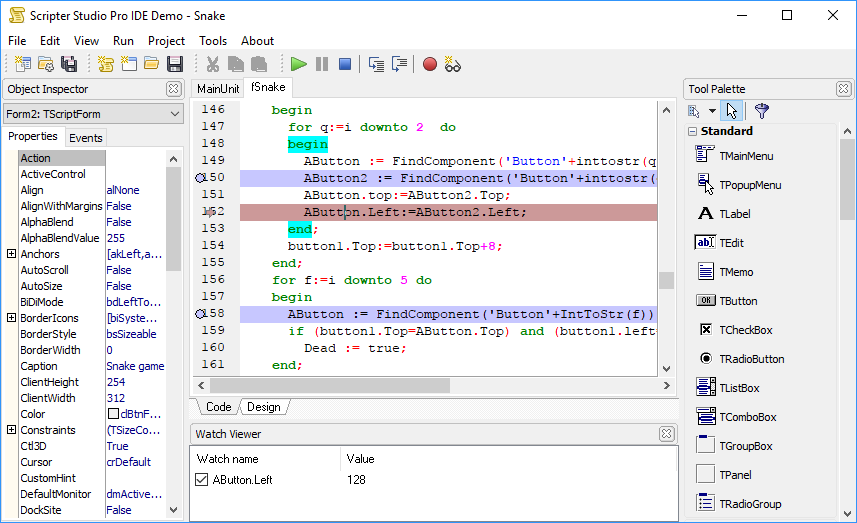The height and width of the screenshot is (523, 857).
Task: Click the scissors Cut icon
Action: [x=212, y=64]
